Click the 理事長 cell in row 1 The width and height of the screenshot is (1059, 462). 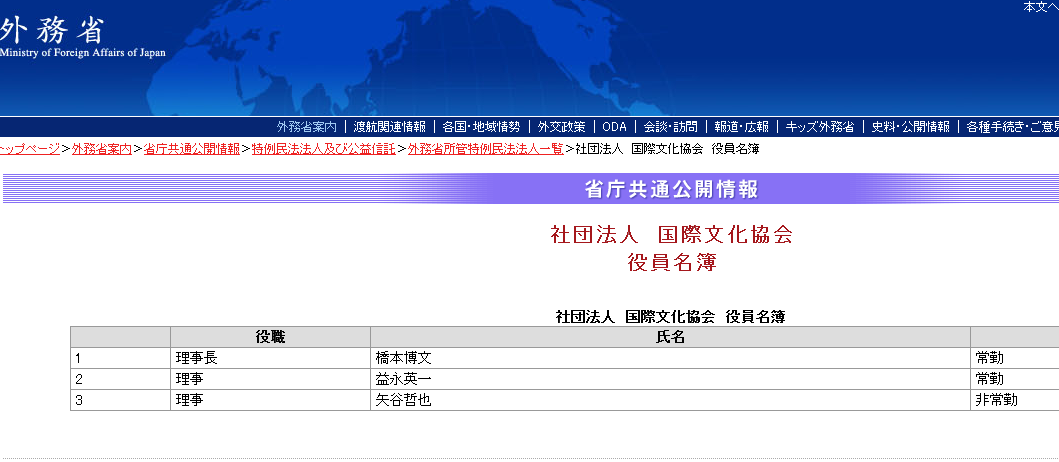click(270, 358)
